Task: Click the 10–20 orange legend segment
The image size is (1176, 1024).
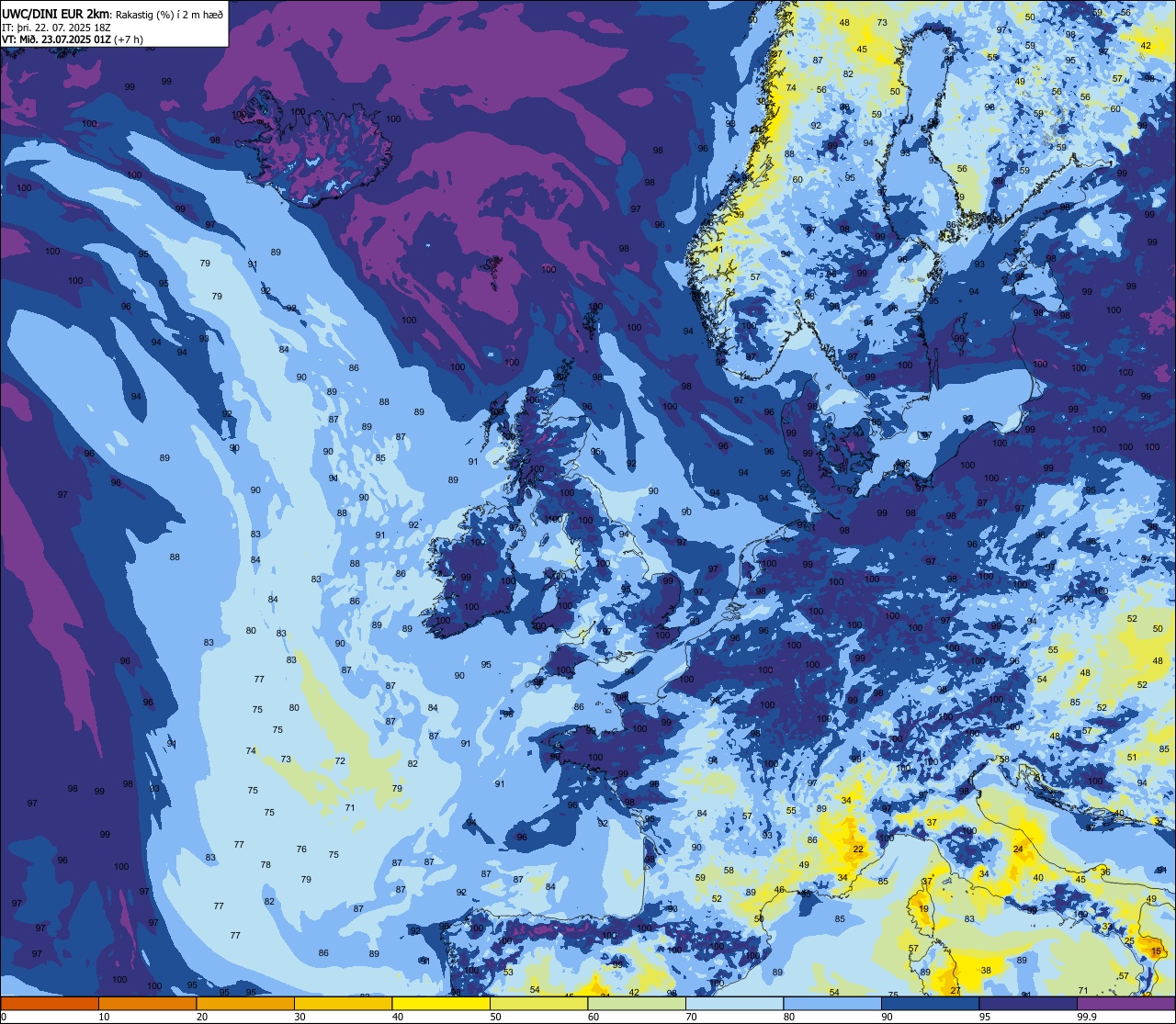Action: 147,1003
